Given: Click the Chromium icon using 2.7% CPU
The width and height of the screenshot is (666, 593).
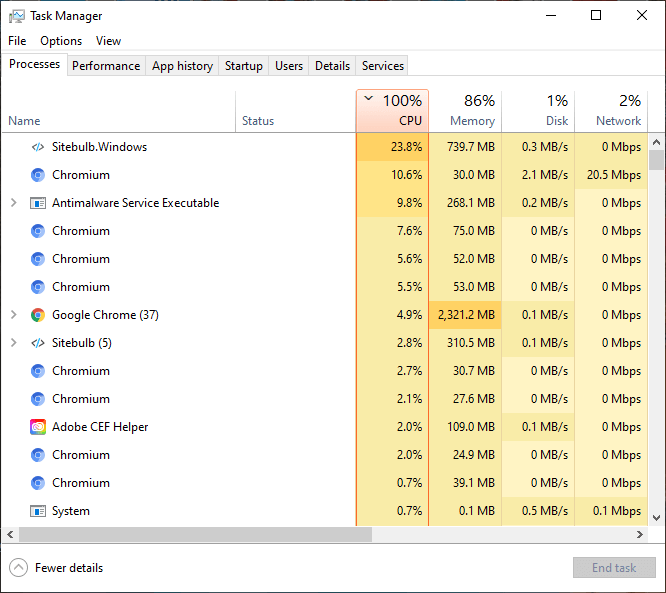Looking at the screenshot, I should tap(38, 371).
